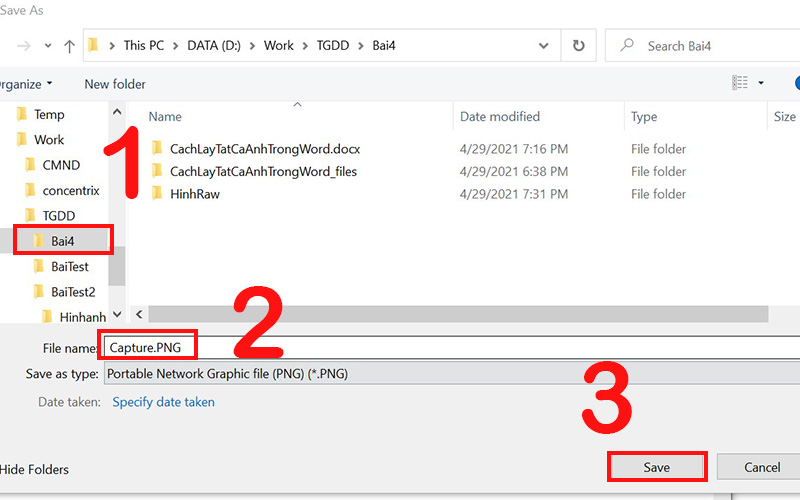The width and height of the screenshot is (800, 500).
Task: Select the BaiTest2 folder in tree
Action: pos(73,292)
